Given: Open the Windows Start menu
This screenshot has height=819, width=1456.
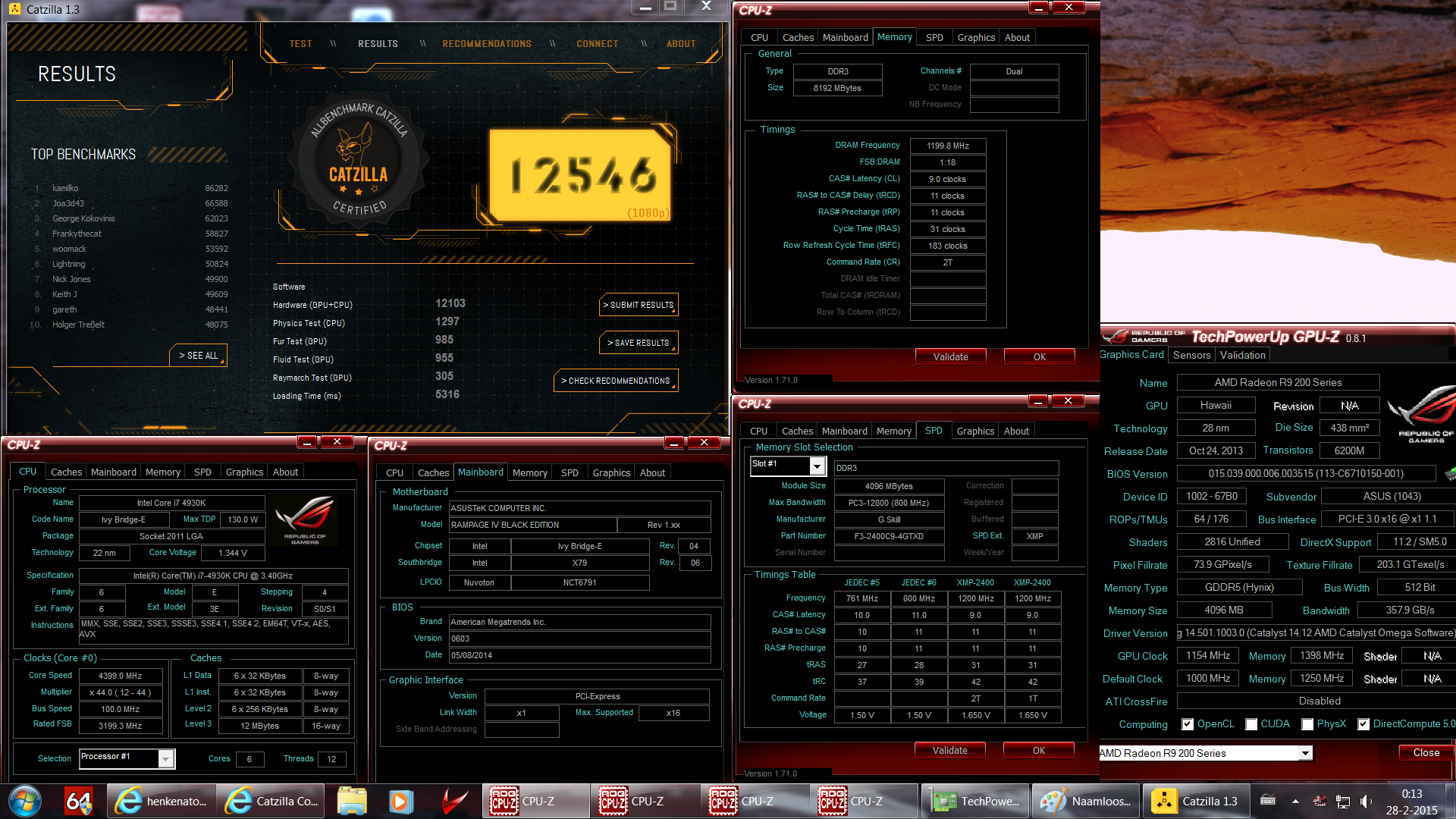Looking at the screenshot, I should (x=24, y=801).
